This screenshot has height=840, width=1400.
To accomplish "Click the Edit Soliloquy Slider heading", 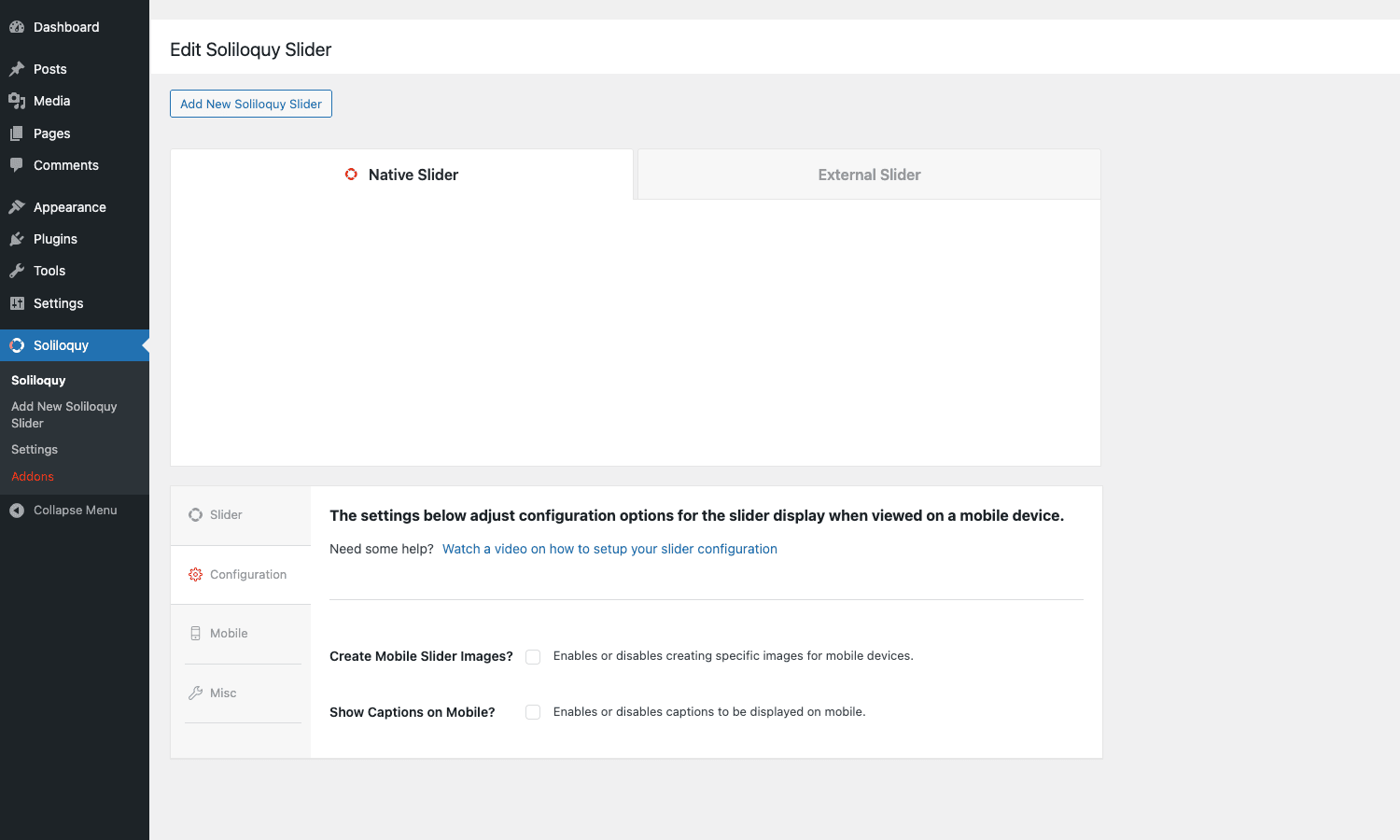I will pos(251,49).
